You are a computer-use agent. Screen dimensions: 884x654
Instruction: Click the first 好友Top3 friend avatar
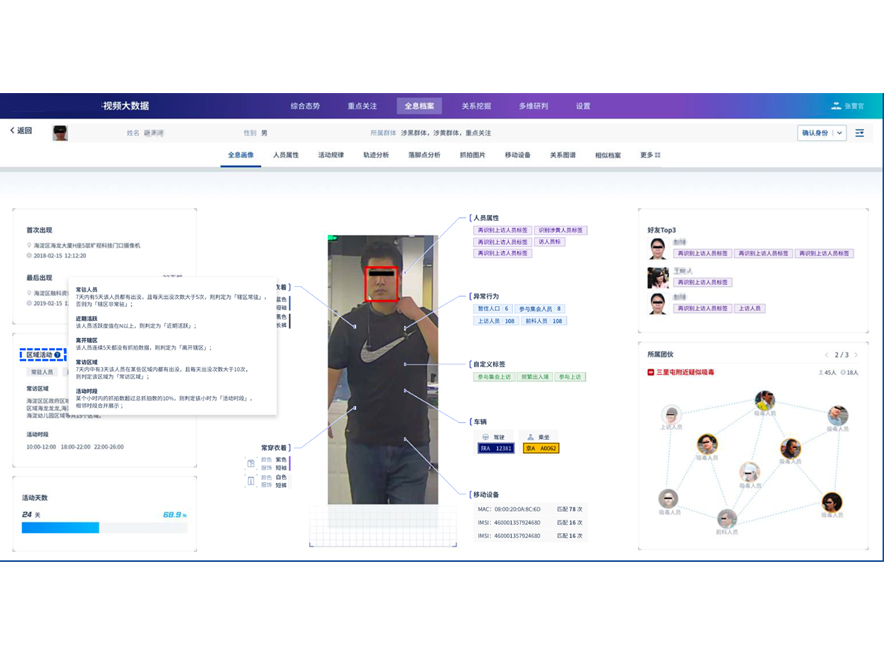(x=657, y=249)
